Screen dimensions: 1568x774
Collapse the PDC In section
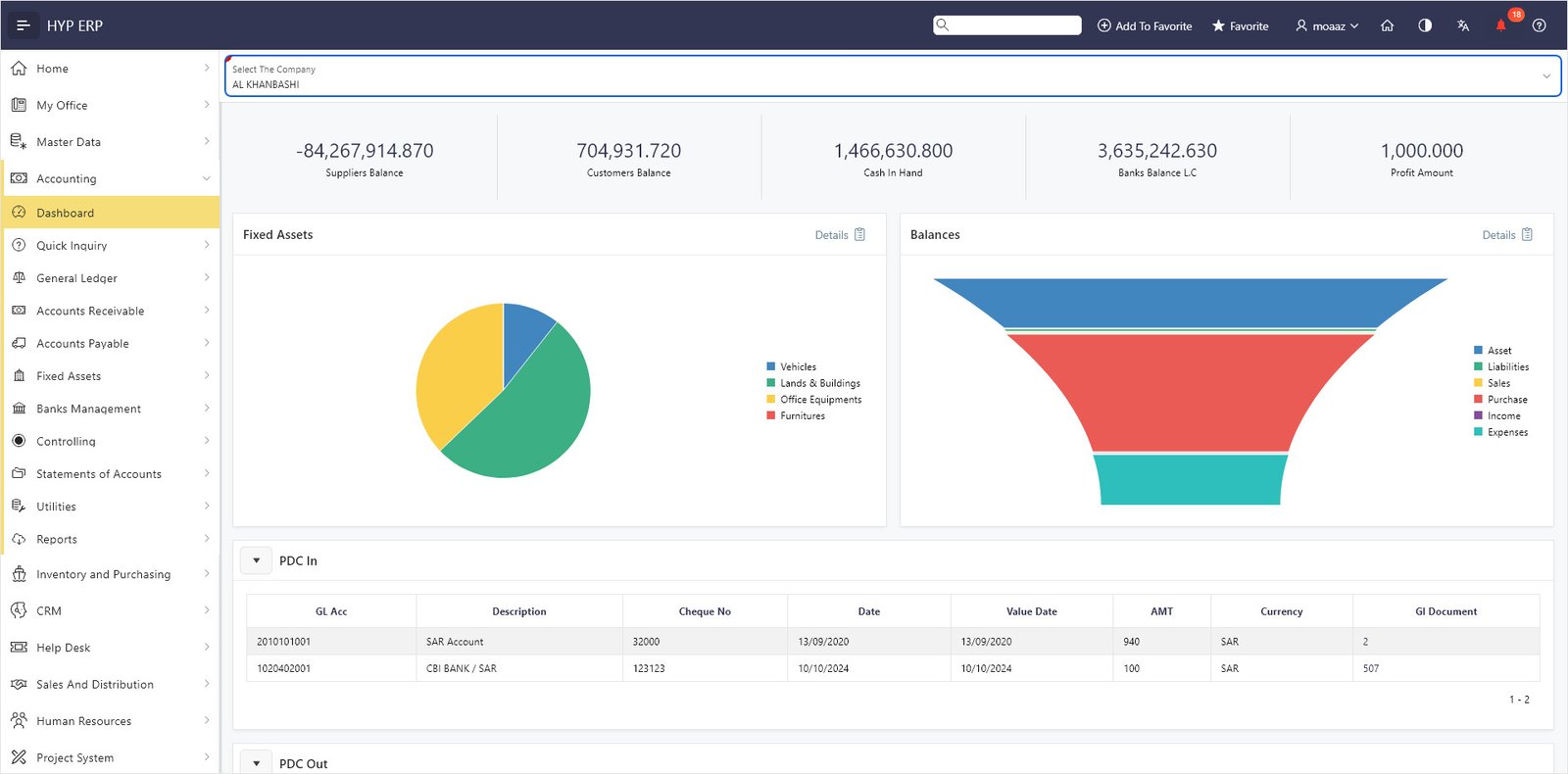tap(257, 560)
